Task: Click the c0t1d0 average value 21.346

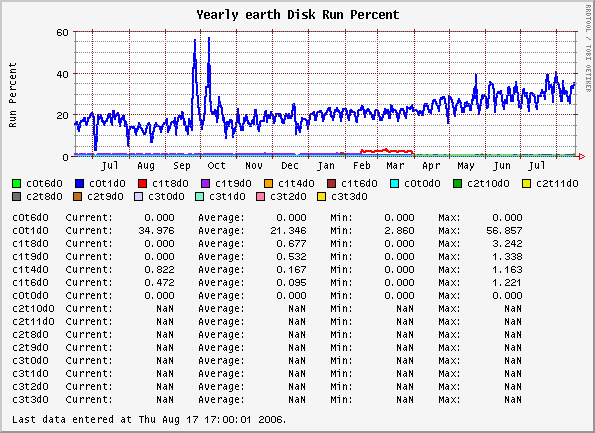Action: click(x=288, y=230)
